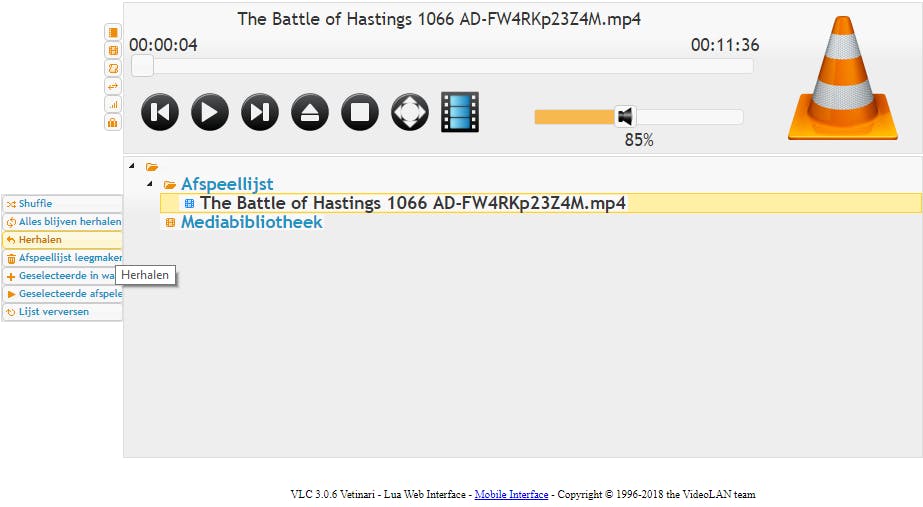The width and height of the screenshot is (923, 507).
Task: Open the equalizer signal bars icon
Action: pyautogui.click(x=113, y=105)
